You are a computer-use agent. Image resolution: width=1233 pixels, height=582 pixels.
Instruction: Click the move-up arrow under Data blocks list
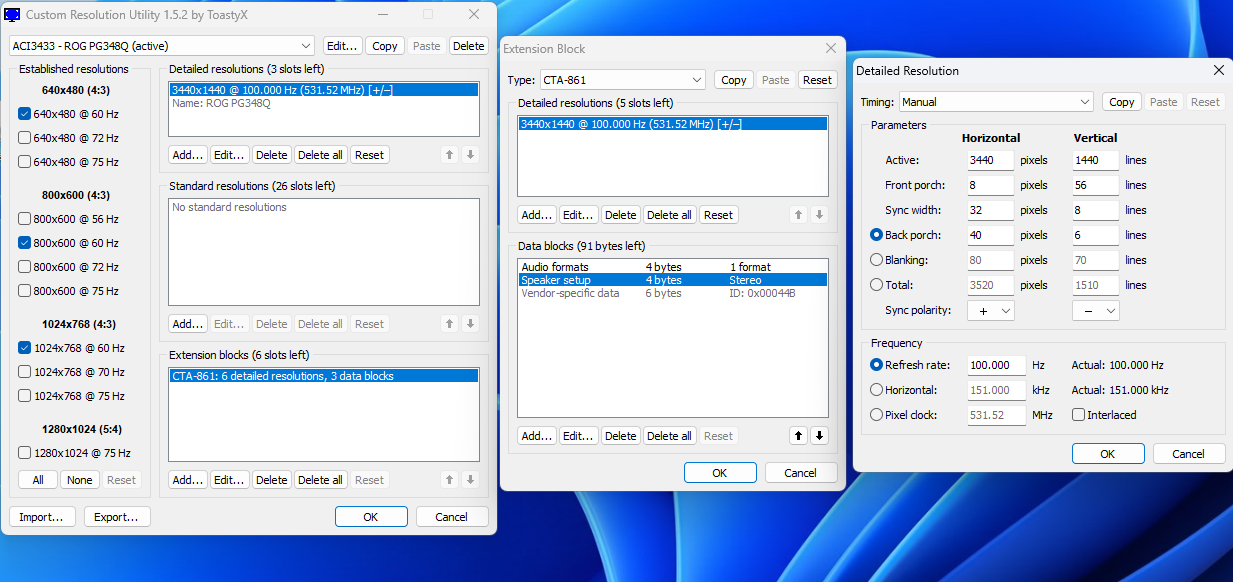click(799, 436)
